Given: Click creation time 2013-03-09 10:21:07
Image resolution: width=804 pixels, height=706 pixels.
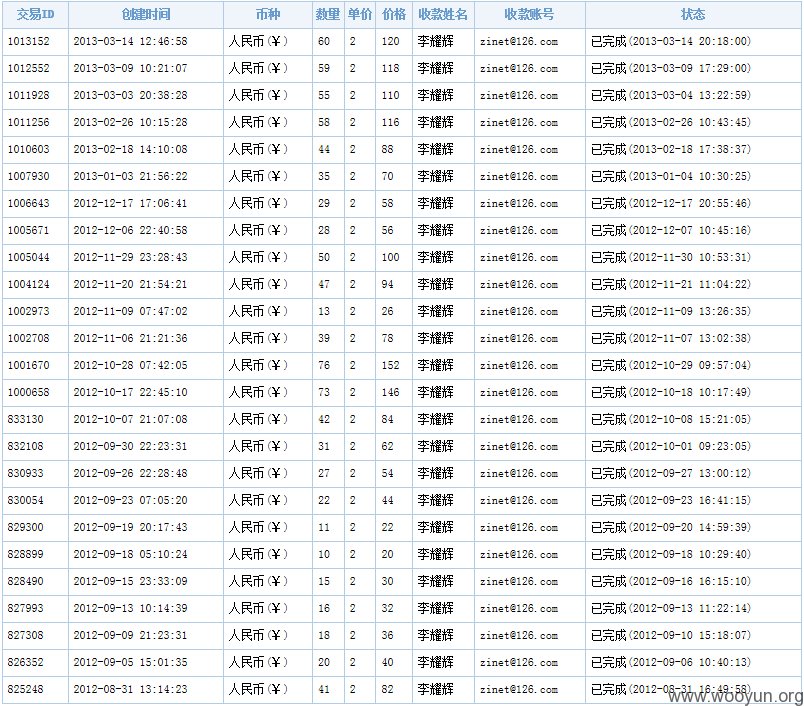Looking at the screenshot, I should [130, 68].
